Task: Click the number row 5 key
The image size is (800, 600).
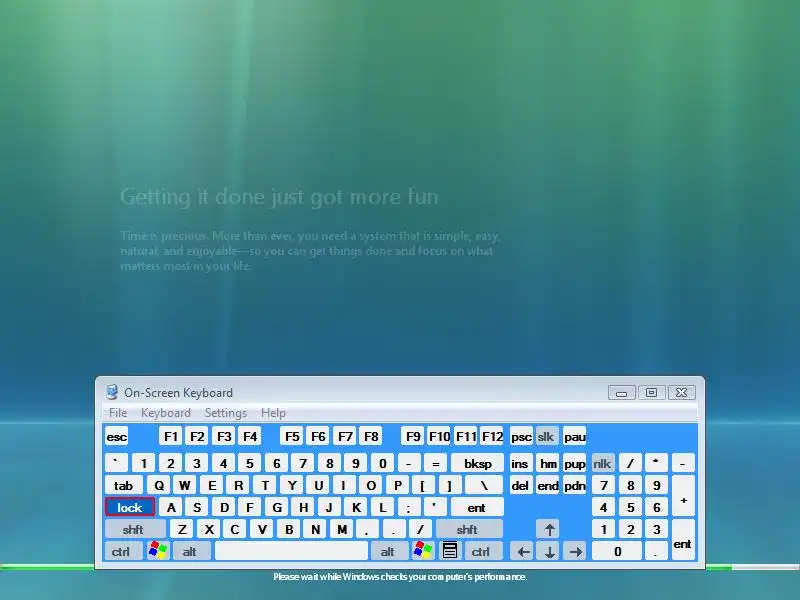Action: 249,463
